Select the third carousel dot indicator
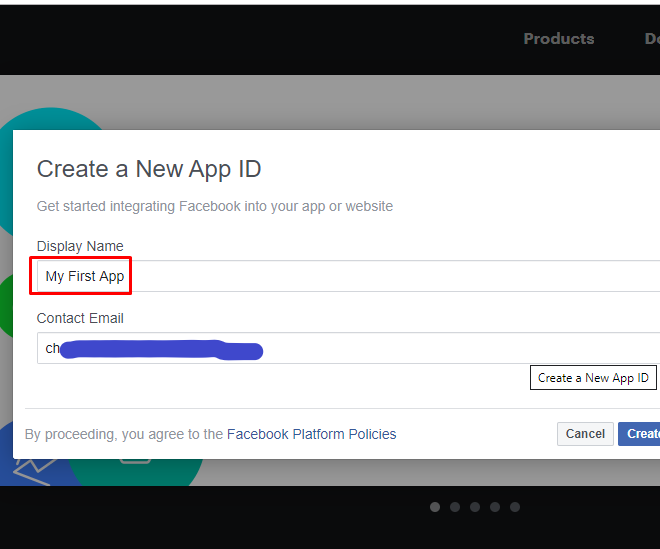Viewport: 660px width, 549px height. [x=475, y=507]
